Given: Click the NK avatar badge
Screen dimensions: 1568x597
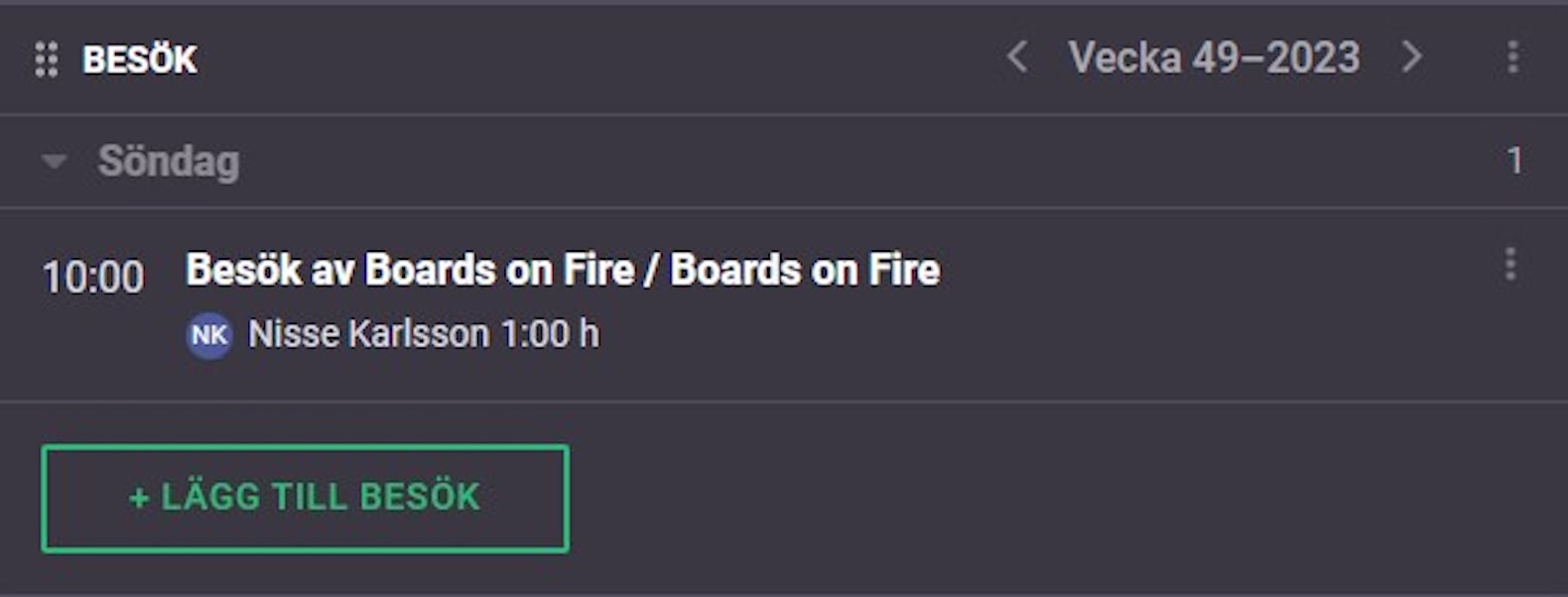Looking at the screenshot, I should click(209, 335).
